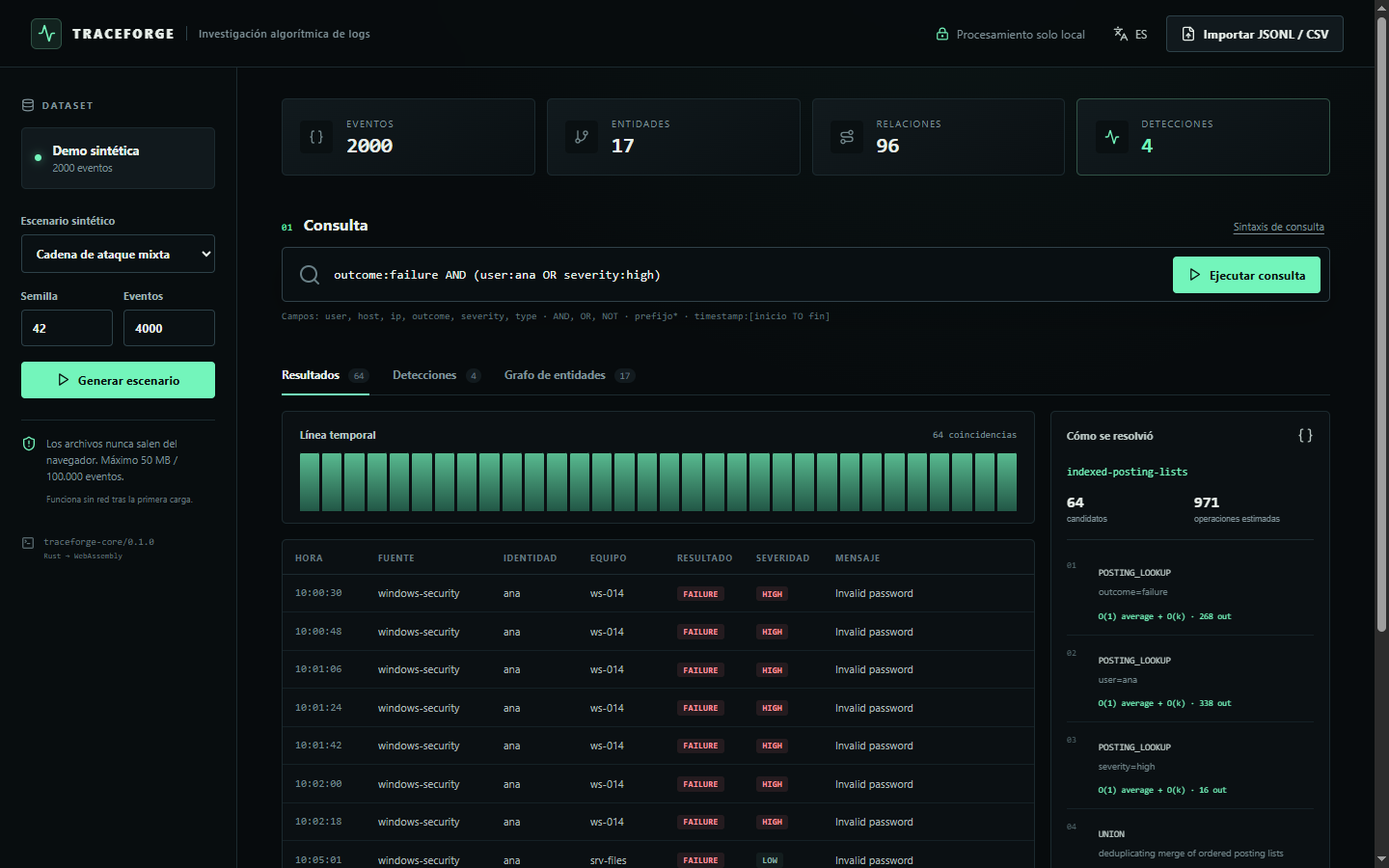Click the HORA column header

[309, 558]
